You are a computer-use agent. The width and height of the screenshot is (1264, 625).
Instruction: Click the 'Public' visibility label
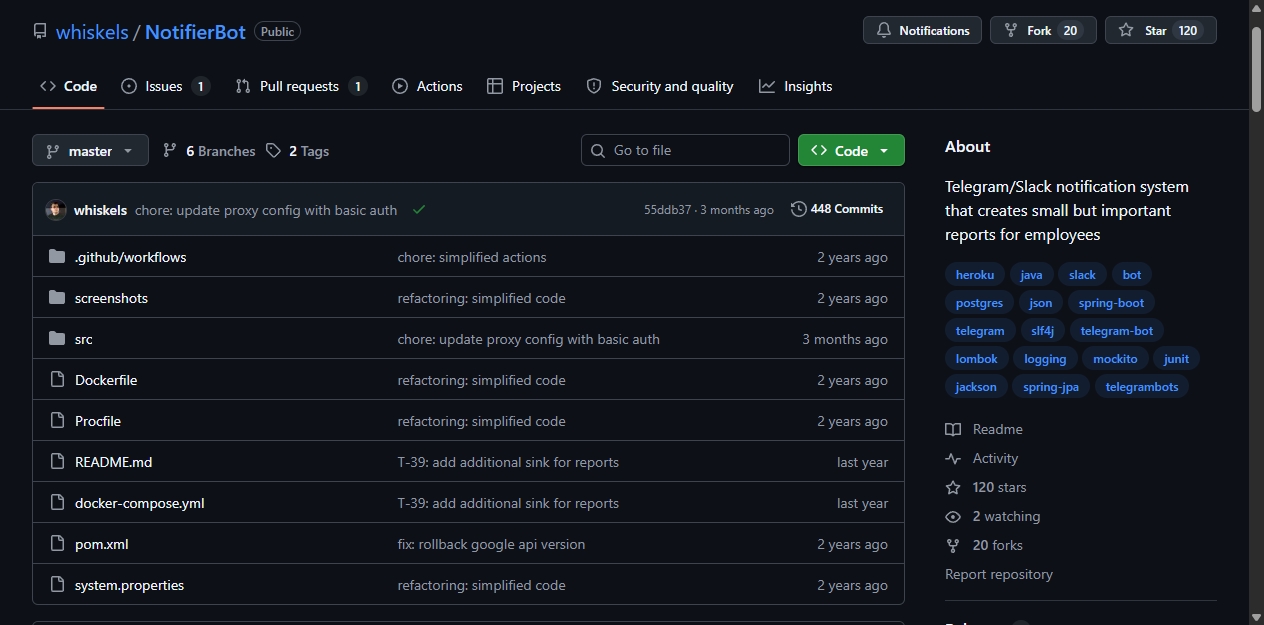click(277, 31)
